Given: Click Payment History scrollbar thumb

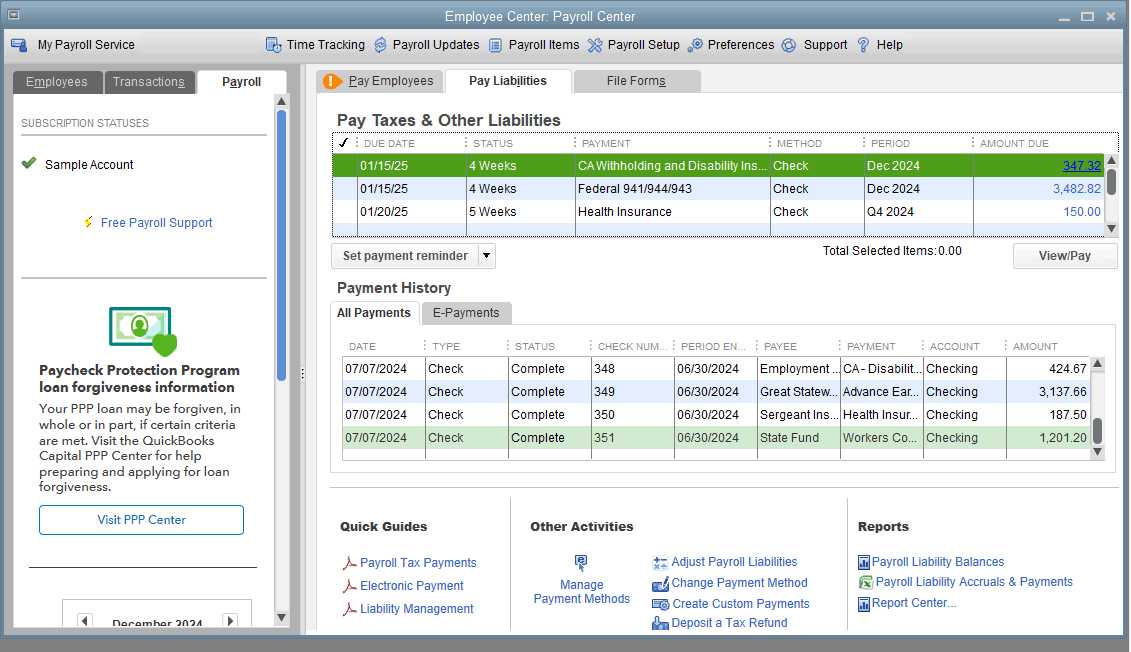Looking at the screenshot, I should tap(1098, 431).
